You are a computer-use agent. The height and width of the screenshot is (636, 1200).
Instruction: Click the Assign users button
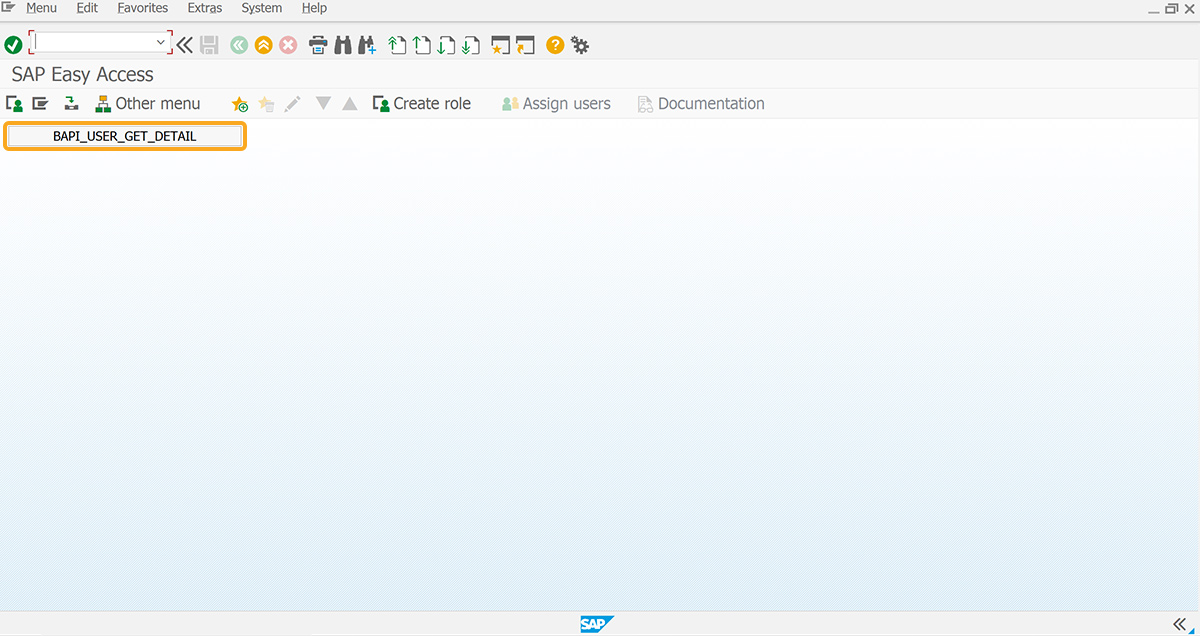point(556,104)
